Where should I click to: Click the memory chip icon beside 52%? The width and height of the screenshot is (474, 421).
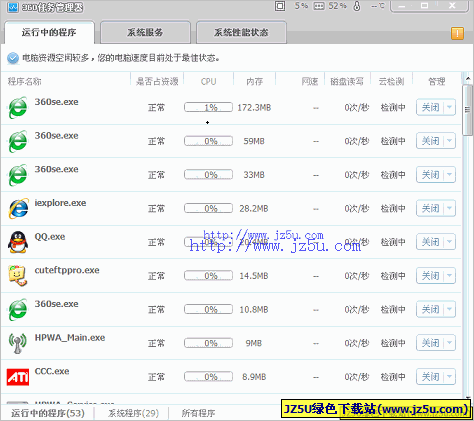(319, 6)
